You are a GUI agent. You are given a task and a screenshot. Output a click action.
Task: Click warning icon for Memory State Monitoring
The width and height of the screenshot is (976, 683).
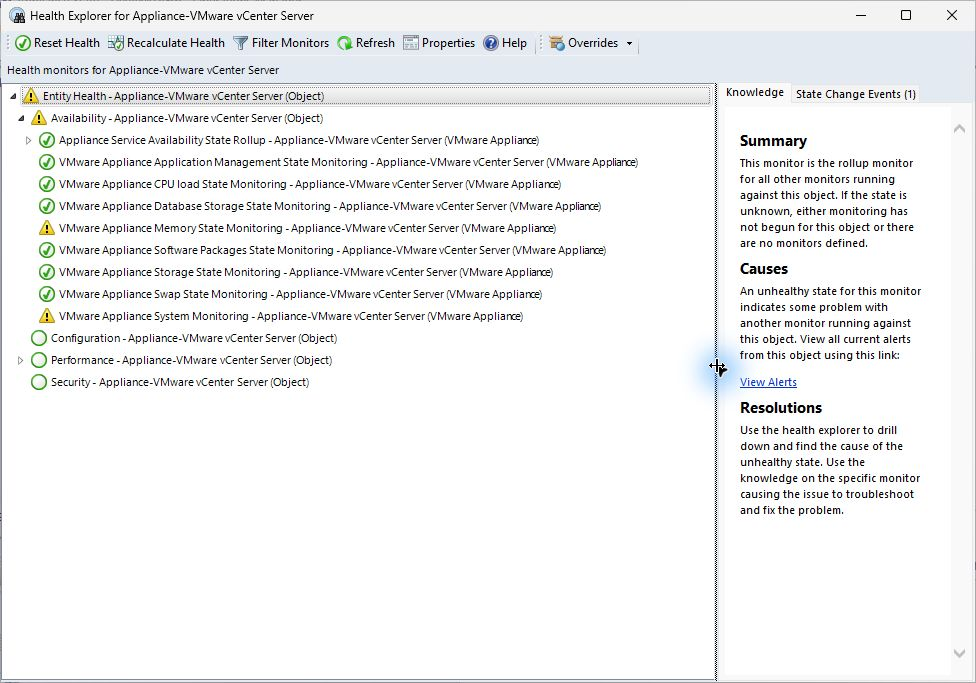pos(47,228)
